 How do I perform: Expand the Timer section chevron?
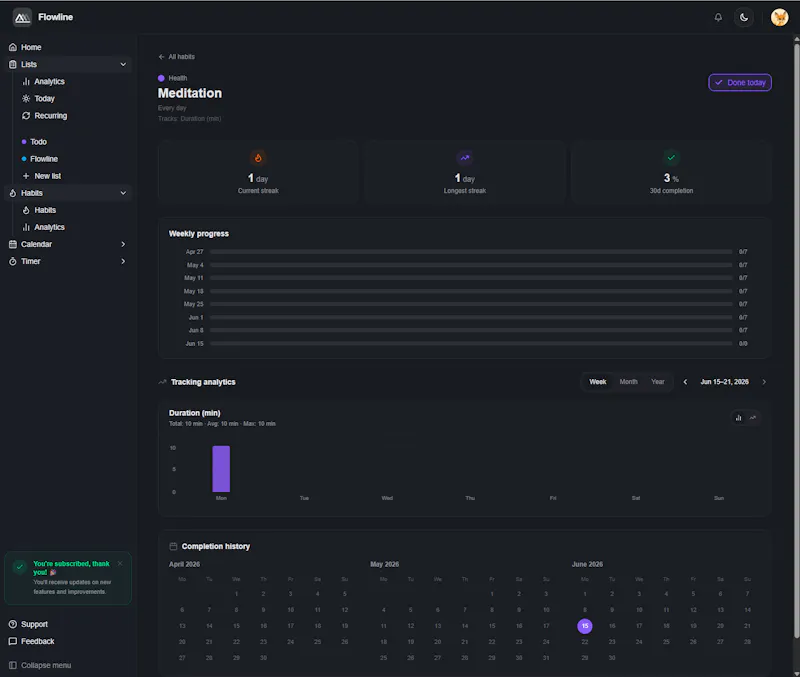123,261
